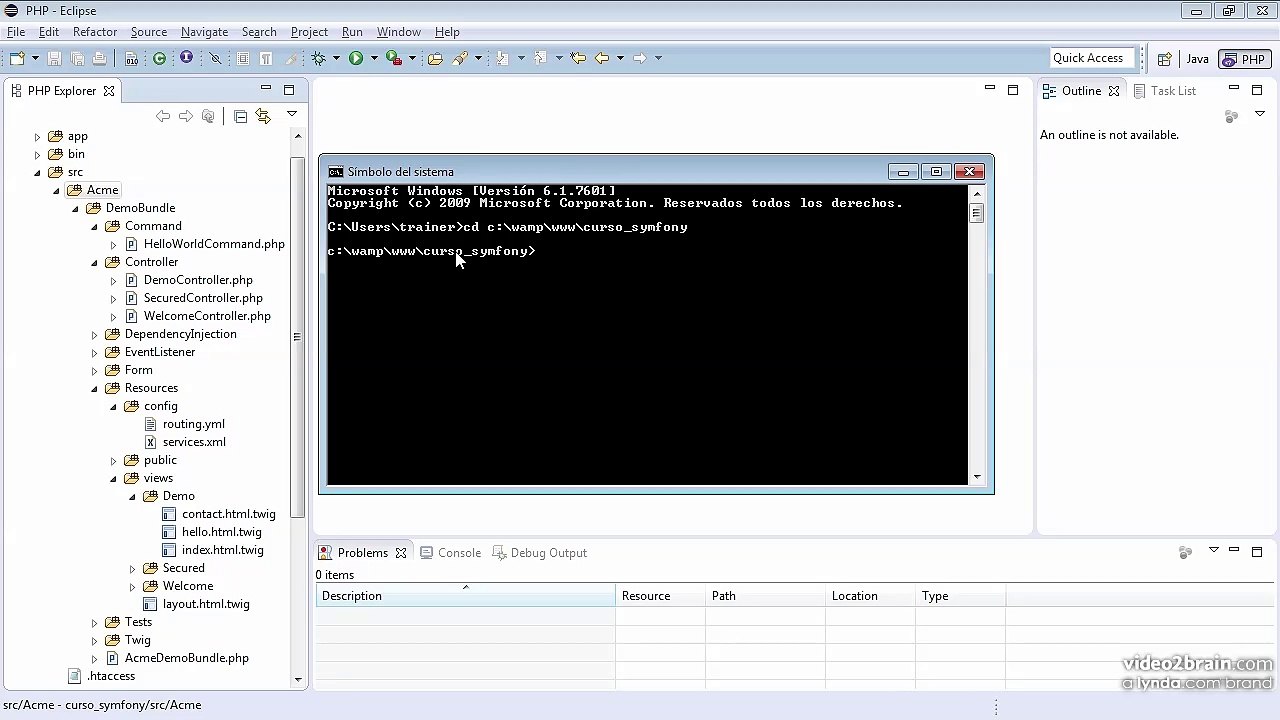Click the Last Edit Location arrow icon
Image resolution: width=1280 pixels, height=720 pixels.
[578, 59]
